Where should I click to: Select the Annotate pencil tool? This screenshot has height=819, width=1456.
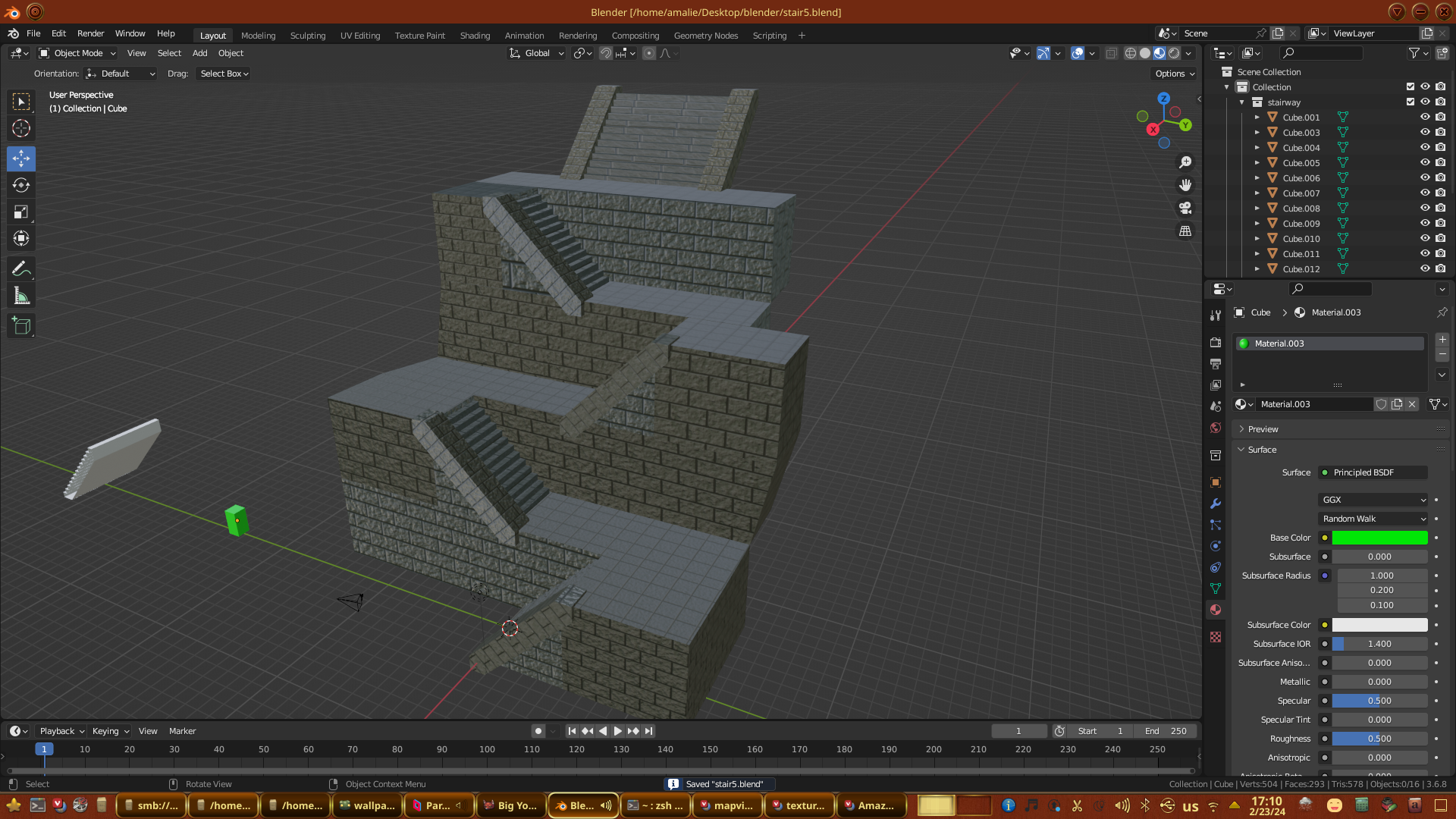21,269
